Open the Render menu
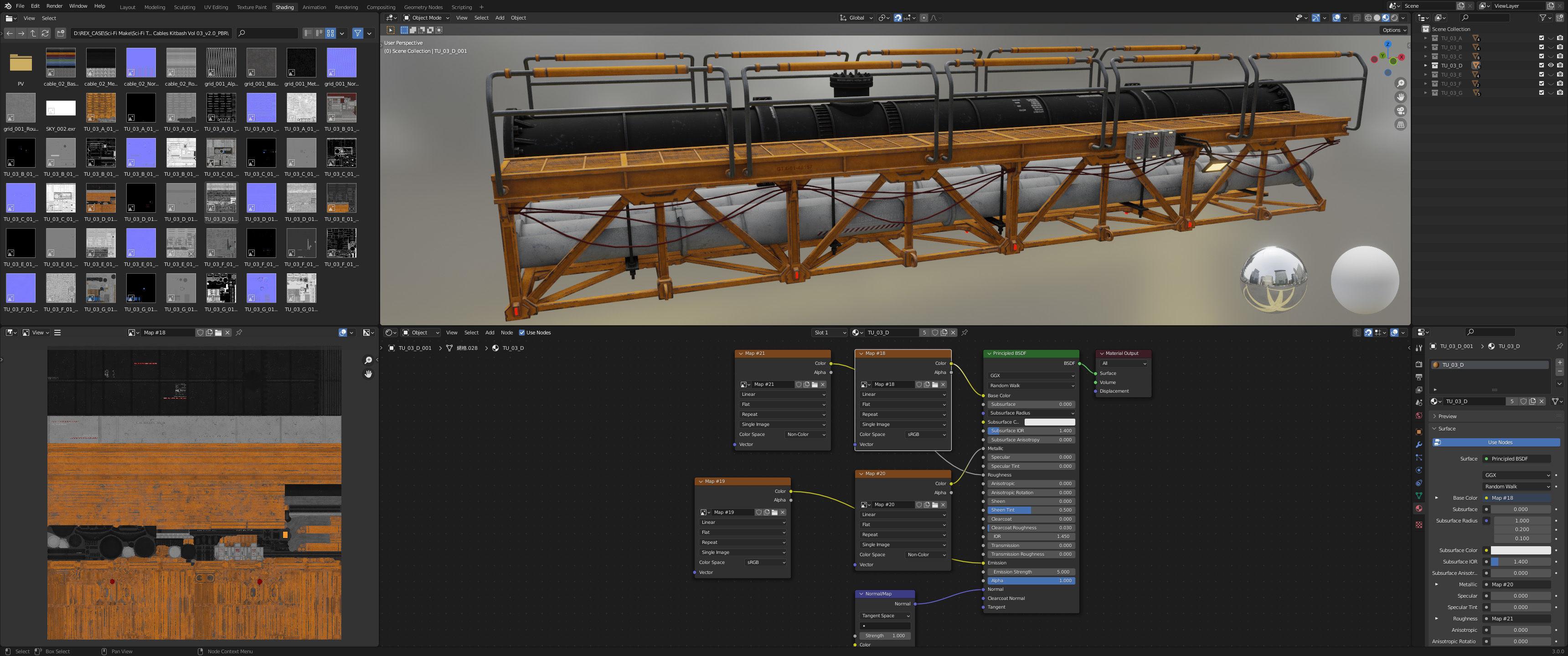Screen dimensions: 1568x656 (x=54, y=6)
